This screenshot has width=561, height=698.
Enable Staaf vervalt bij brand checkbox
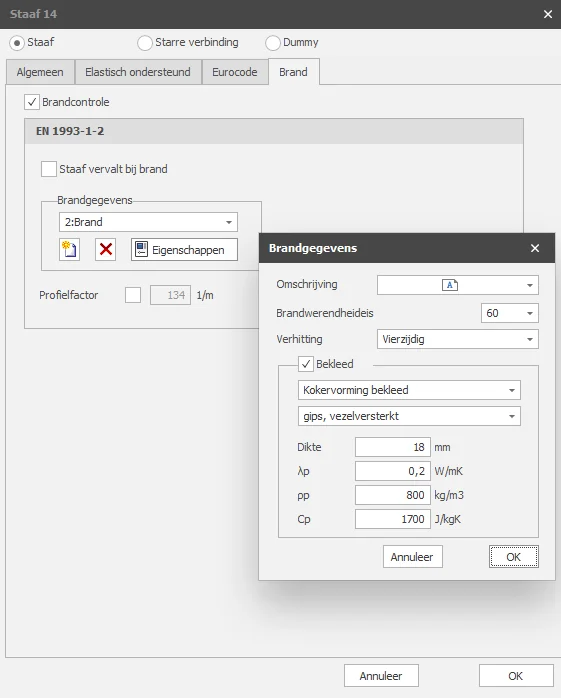coord(49,169)
